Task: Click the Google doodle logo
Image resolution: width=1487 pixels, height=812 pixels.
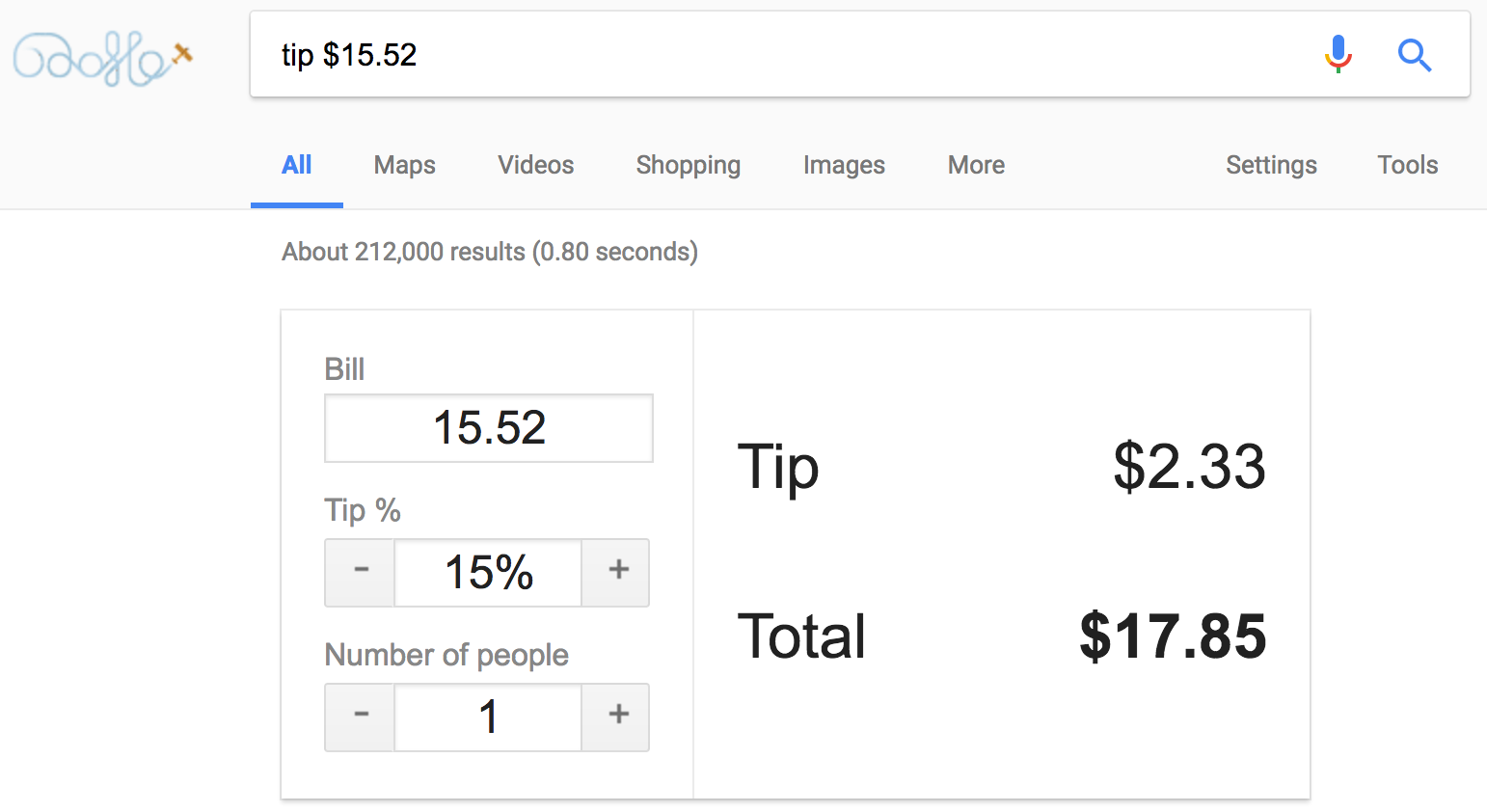Action: point(101,58)
